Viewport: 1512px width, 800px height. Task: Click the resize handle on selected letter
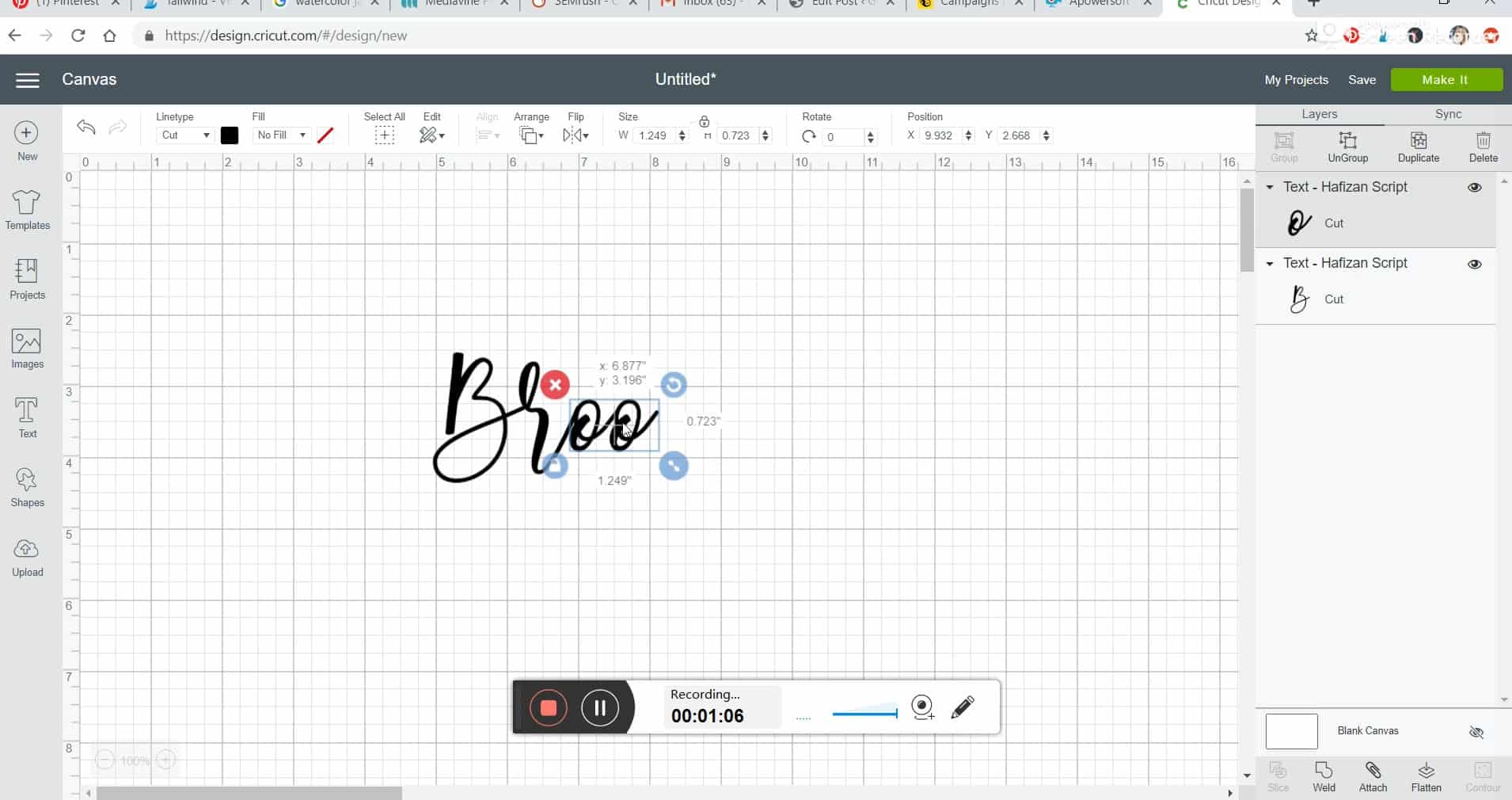click(x=673, y=466)
